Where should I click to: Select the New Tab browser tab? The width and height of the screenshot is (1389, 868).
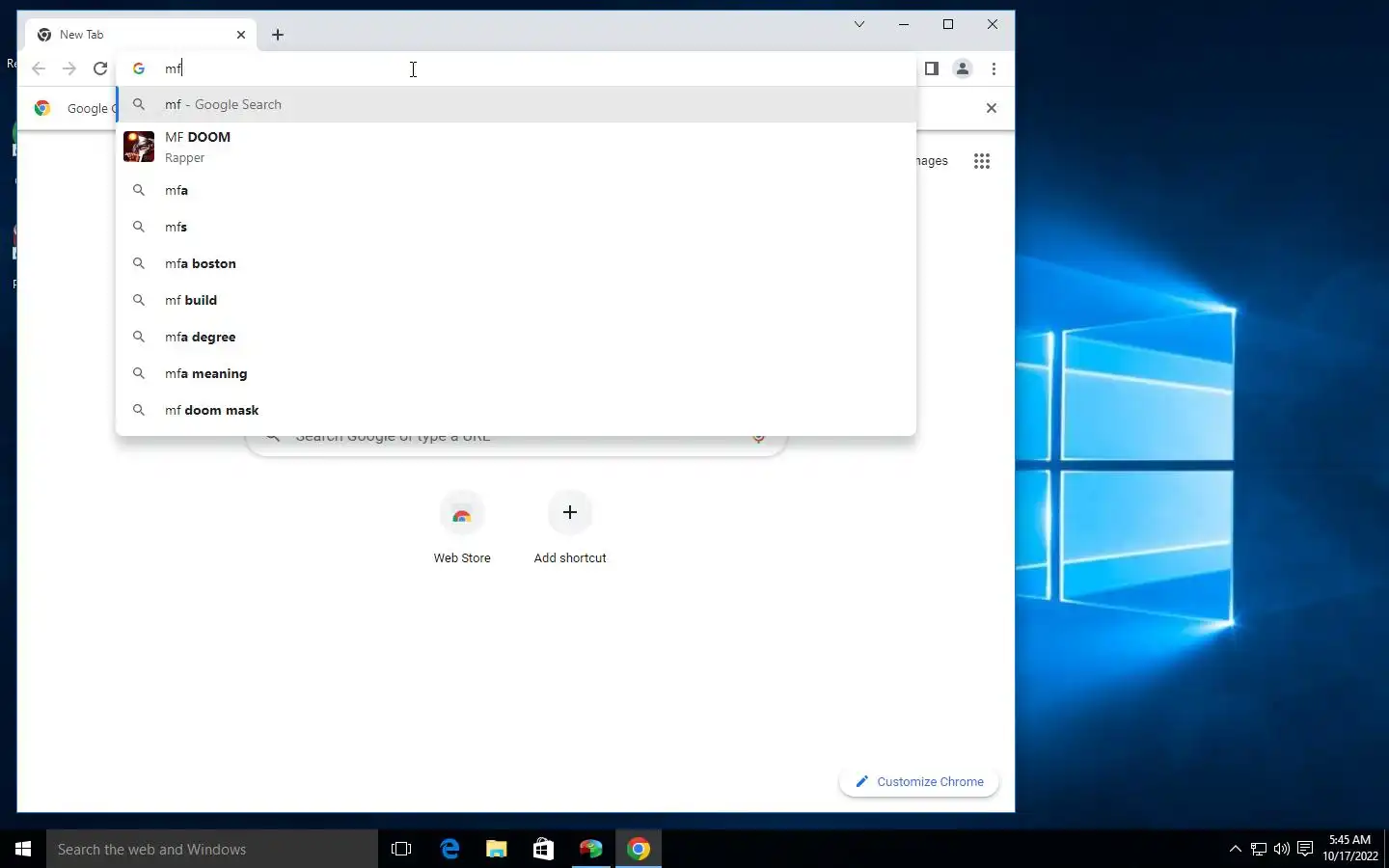pyautogui.click(x=141, y=35)
